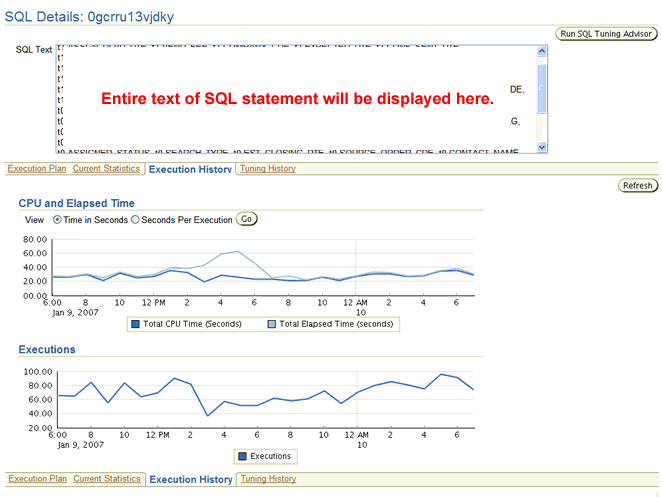Click the bottom Tuning History link
The image size is (662, 497).
268,479
